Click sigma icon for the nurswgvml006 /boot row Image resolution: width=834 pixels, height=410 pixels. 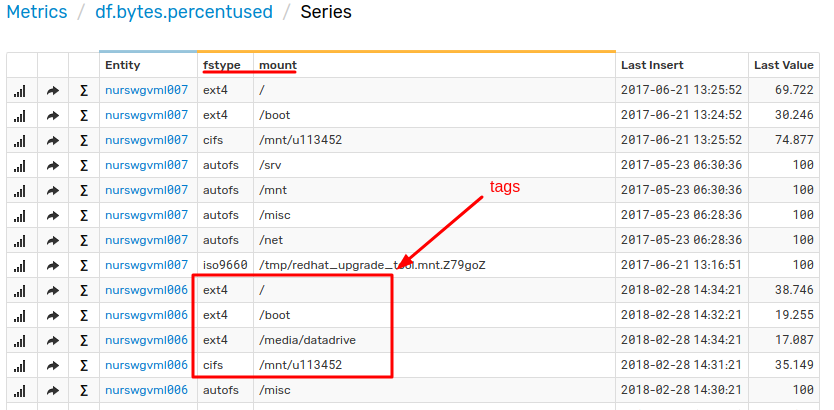(84, 315)
